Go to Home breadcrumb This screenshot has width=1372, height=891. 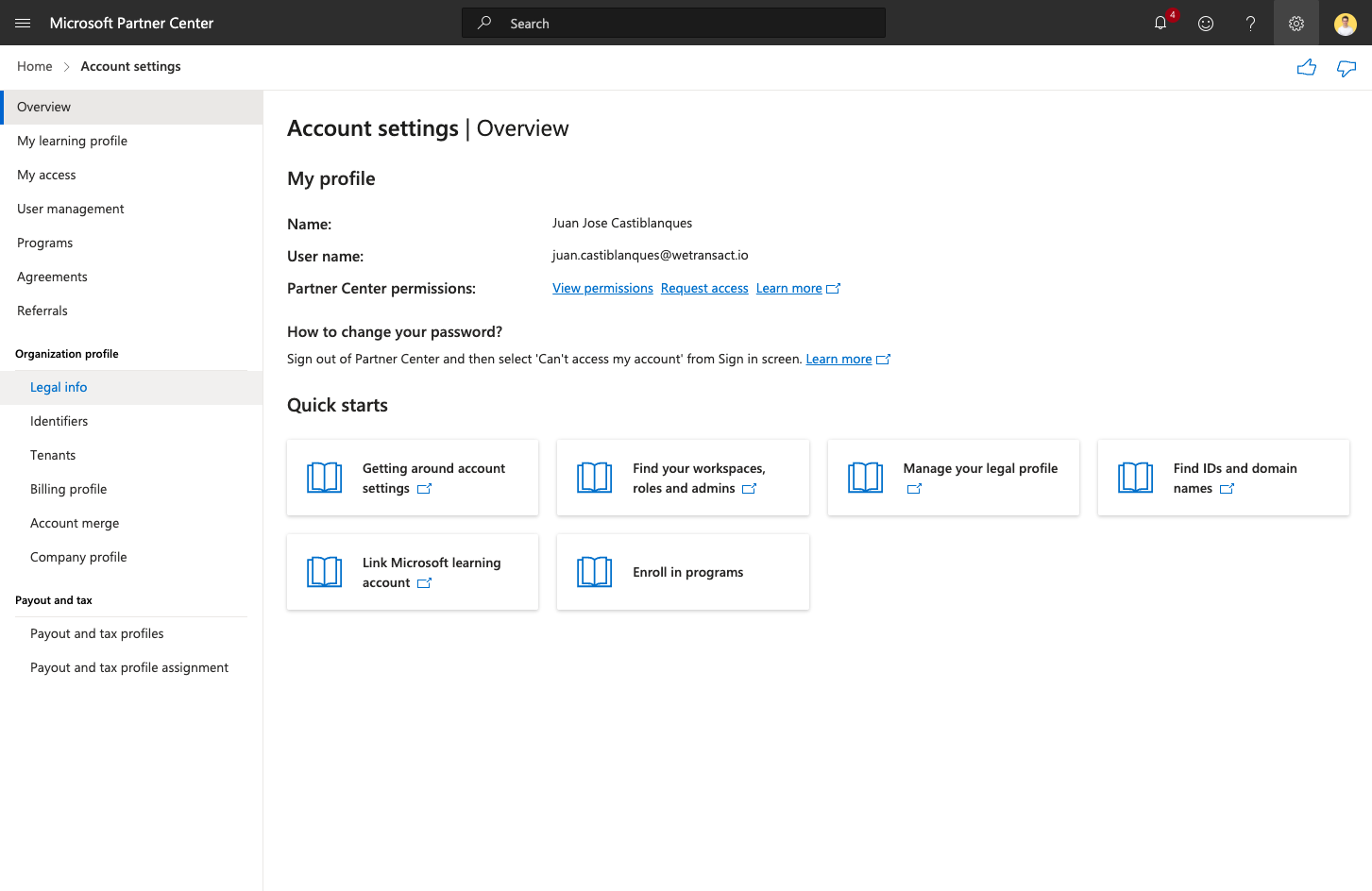35,66
